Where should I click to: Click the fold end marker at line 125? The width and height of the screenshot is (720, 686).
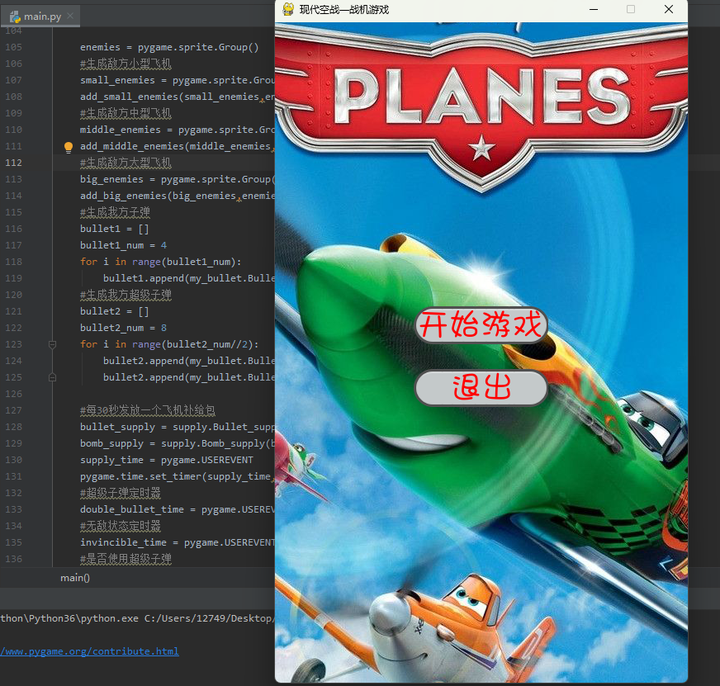(52, 377)
